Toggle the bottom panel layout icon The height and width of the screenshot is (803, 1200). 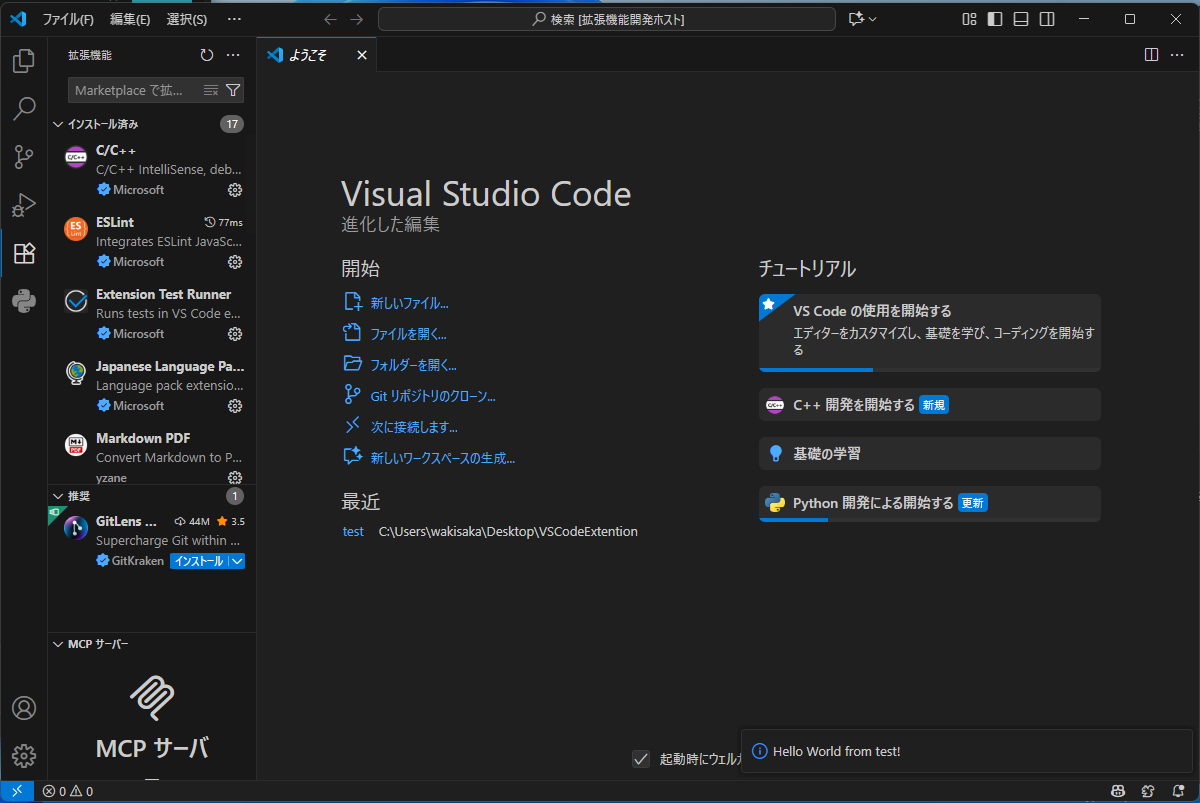pos(1021,19)
